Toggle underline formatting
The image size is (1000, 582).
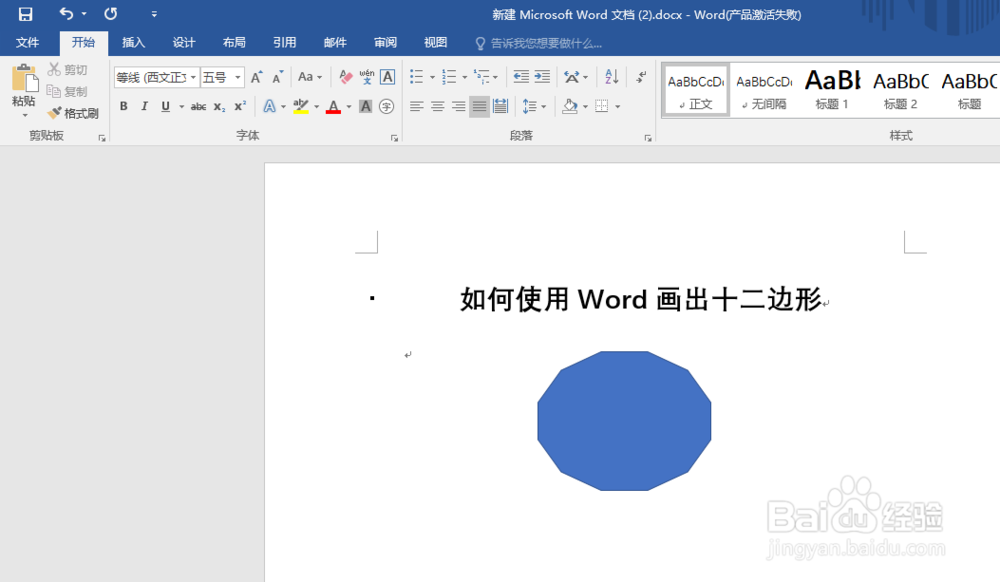pyautogui.click(x=165, y=106)
